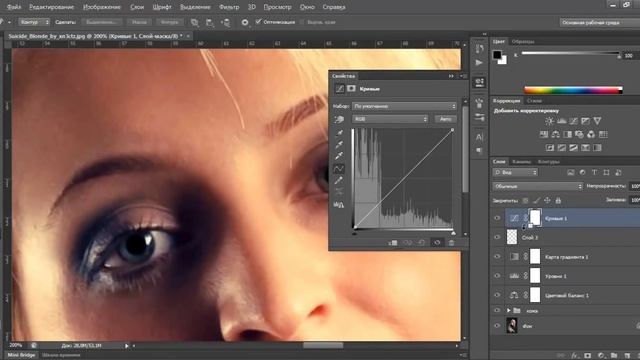Click the Авто button in Curves
The image size is (640, 360).
[x=445, y=119]
